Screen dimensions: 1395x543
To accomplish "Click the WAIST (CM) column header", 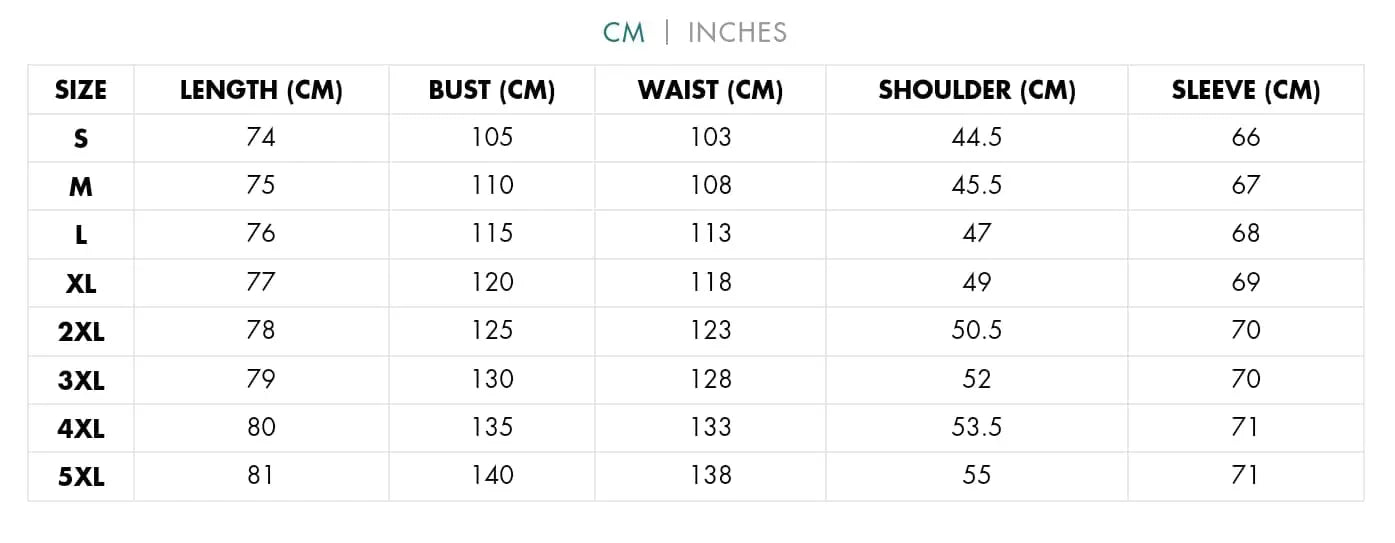I will click(x=710, y=90).
